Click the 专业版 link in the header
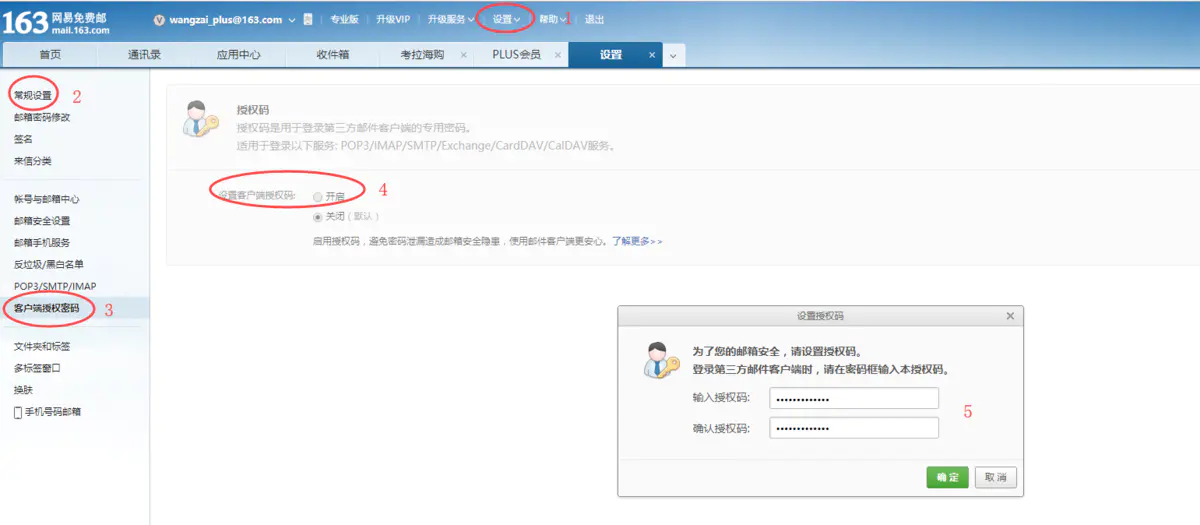 [344, 20]
